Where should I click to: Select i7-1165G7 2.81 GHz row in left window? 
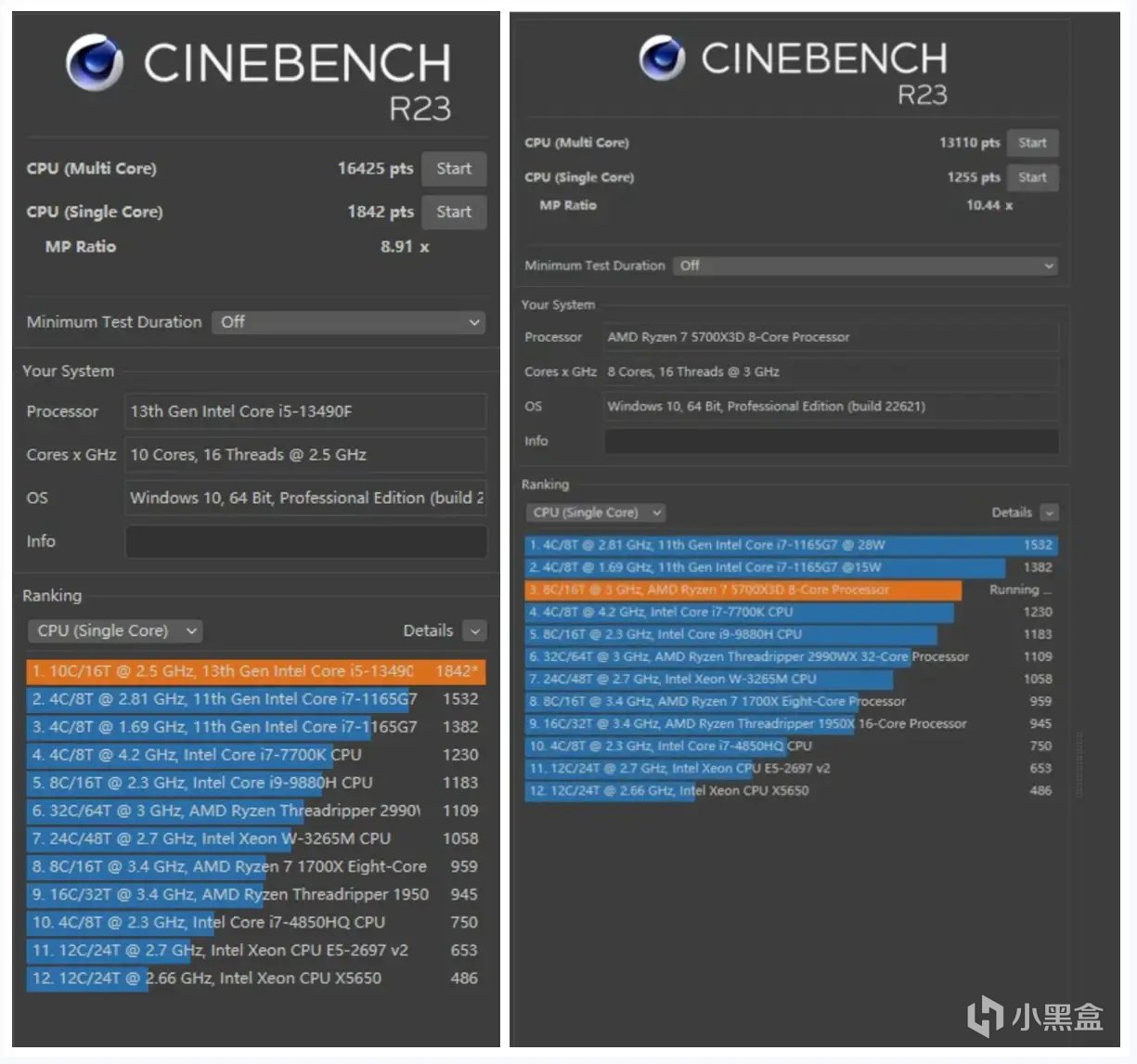256,699
